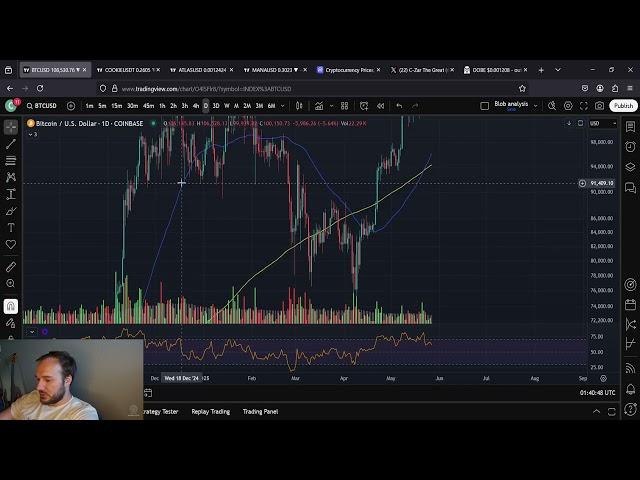Select the trend line drawing tool
This screenshot has height=480, width=640.
click(11, 143)
